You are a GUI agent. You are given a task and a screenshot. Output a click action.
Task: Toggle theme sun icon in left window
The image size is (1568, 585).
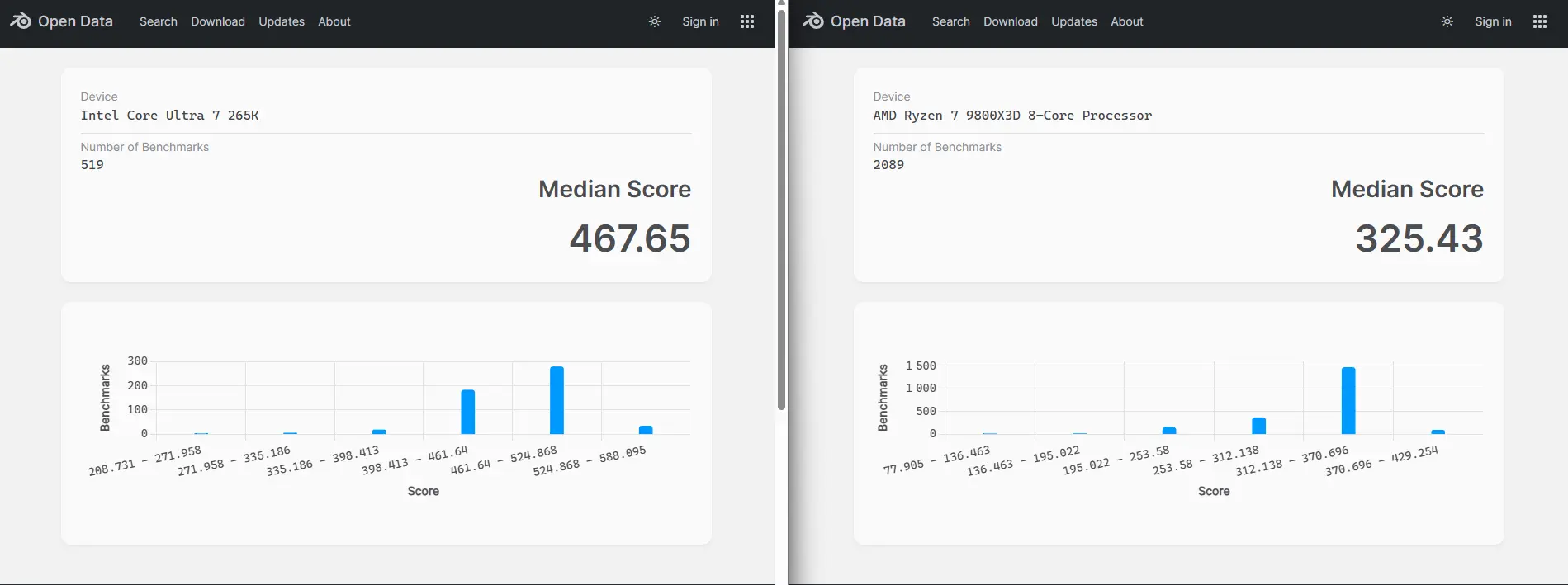click(x=655, y=21)
